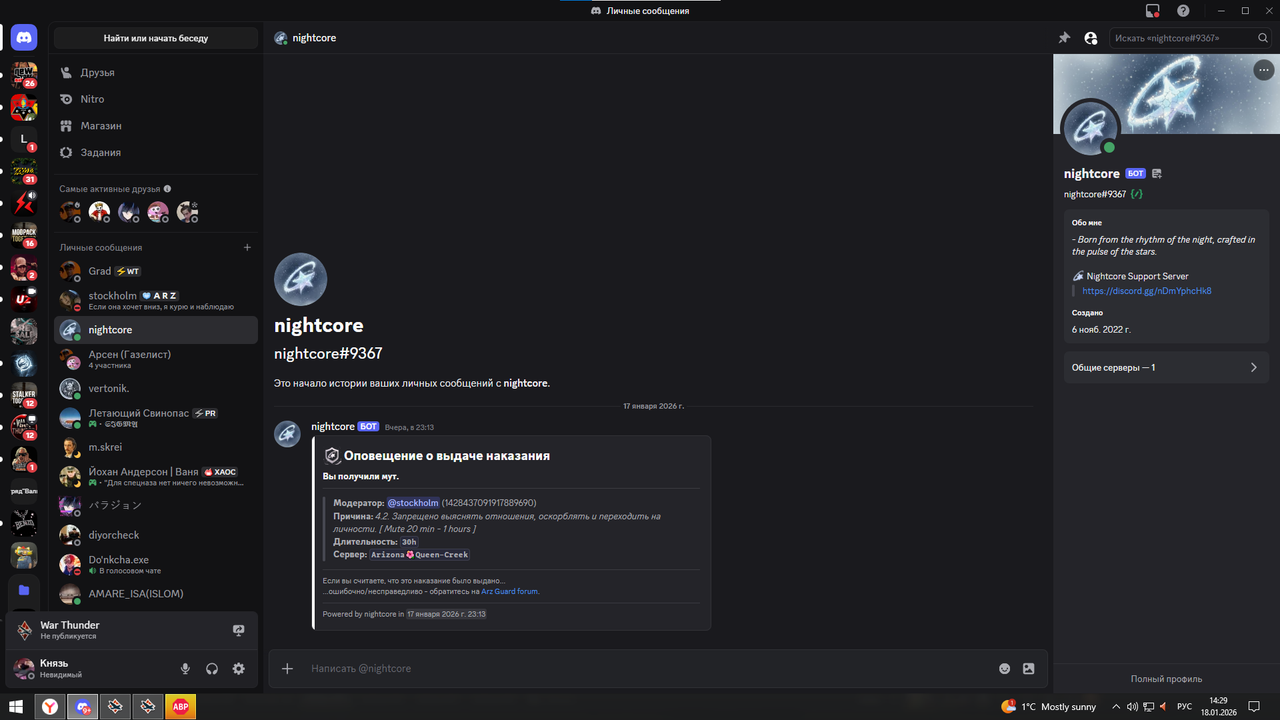Open conversation with Йохан Андерсон

[155, 476]
